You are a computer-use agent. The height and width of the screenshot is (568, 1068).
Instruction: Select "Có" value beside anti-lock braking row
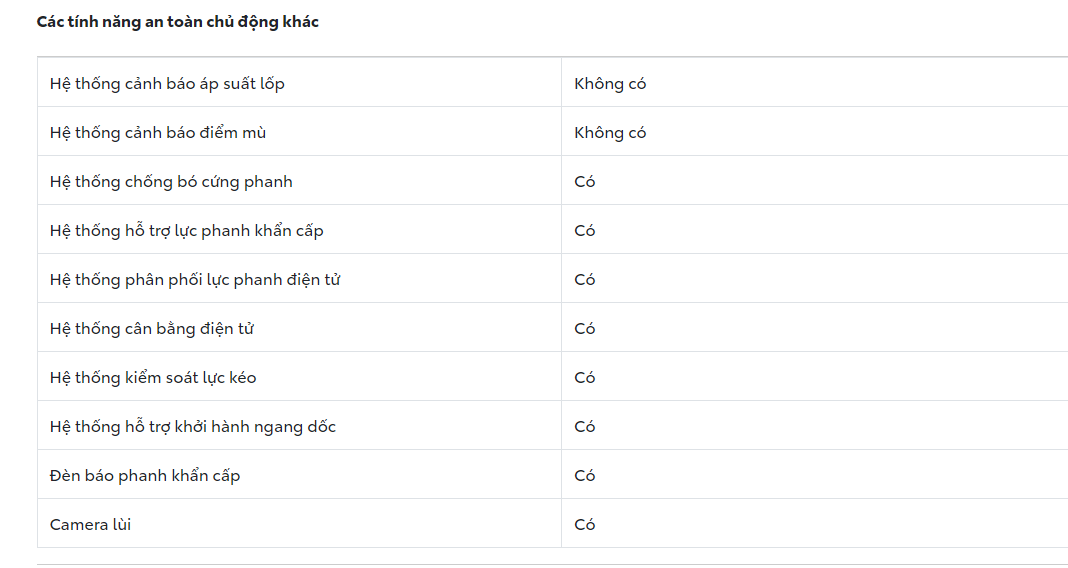(585, 182)
